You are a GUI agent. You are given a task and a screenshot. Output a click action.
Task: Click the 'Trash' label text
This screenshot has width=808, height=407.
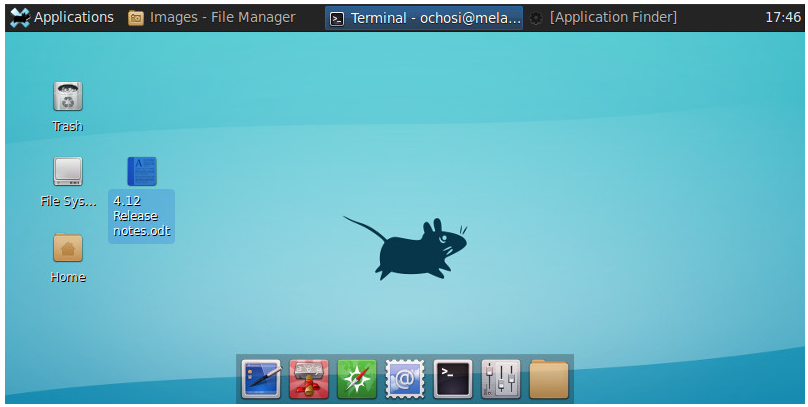(68, 126)
